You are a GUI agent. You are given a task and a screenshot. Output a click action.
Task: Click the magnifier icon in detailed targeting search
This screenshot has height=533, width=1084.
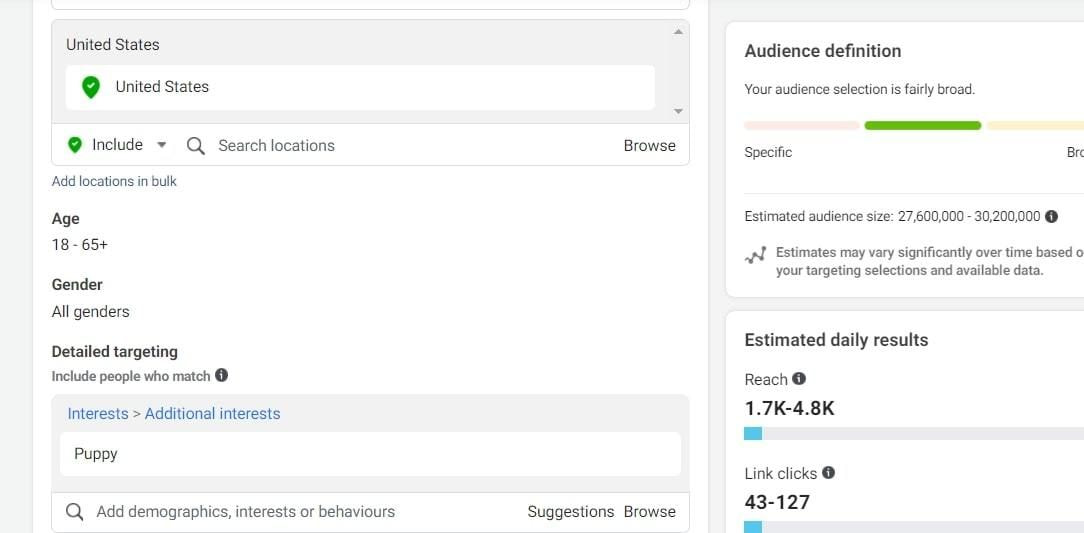click(x=75, y=512)
